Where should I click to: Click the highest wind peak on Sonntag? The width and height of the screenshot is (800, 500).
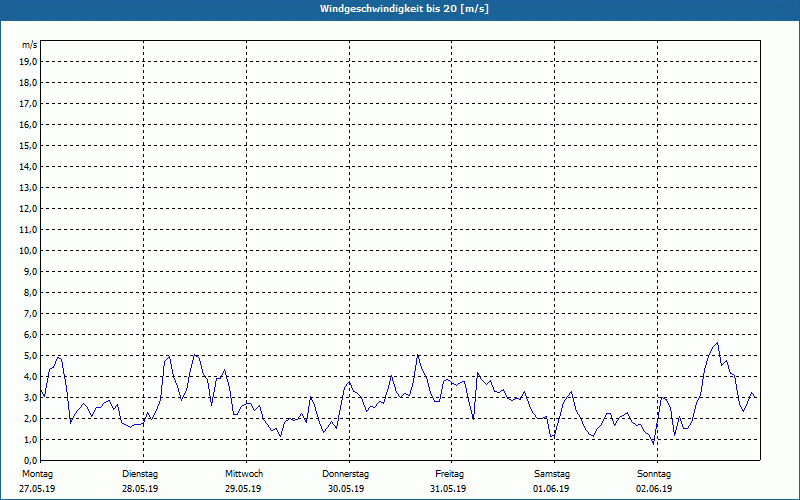pos(717,343)
